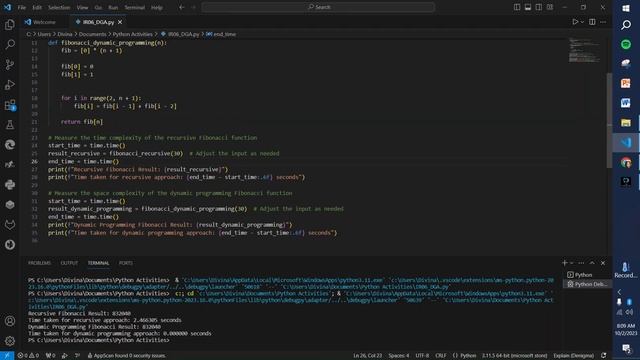Split the editor to the right
640x360 pixels.
click(x=592, y=22)
